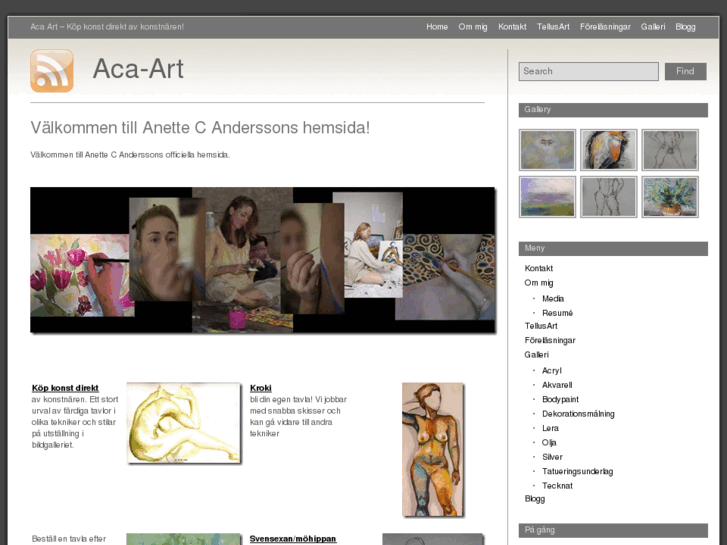Open the purple landscape gallery thumbnail
The height and width of the screenshot is (545, 727).
(x=547, y=197)
